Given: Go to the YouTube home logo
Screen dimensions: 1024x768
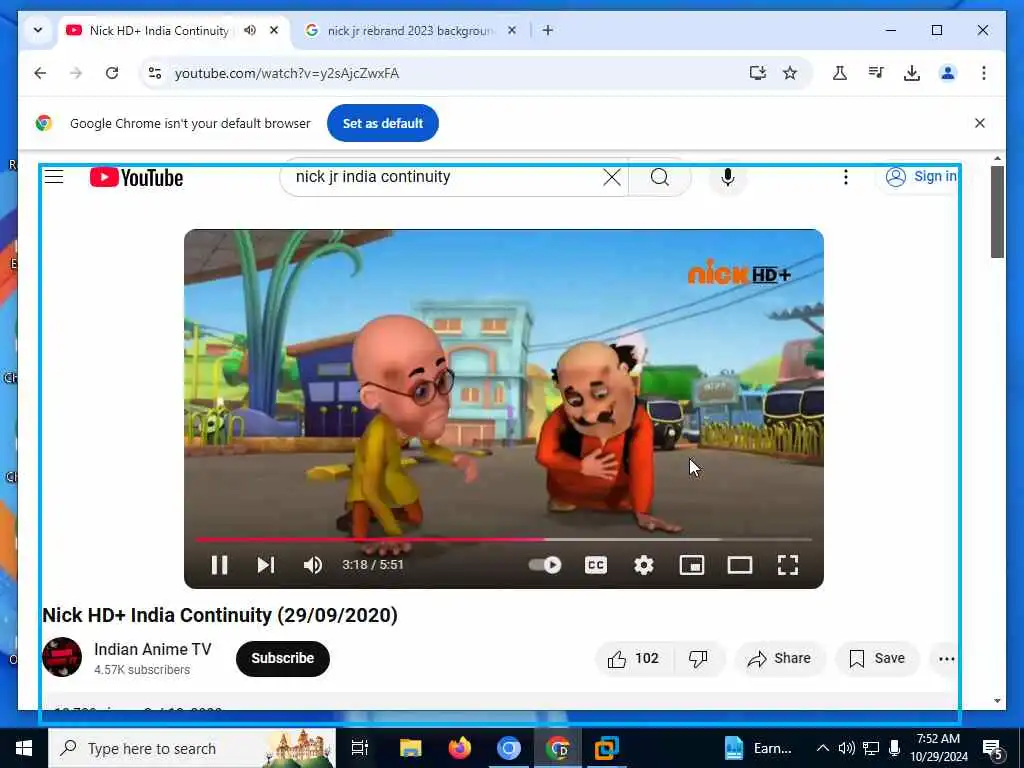Looking at the screenshot, I should [x=136, y=177].
